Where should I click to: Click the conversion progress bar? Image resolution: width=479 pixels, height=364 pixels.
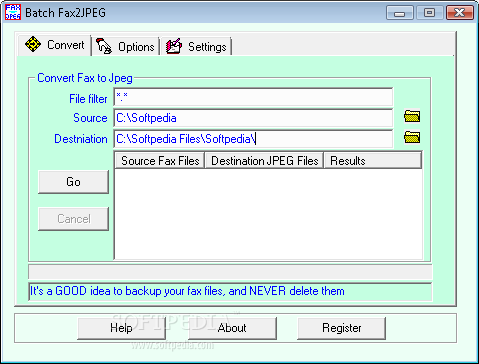pyautogui.click(x=230, y=272)
